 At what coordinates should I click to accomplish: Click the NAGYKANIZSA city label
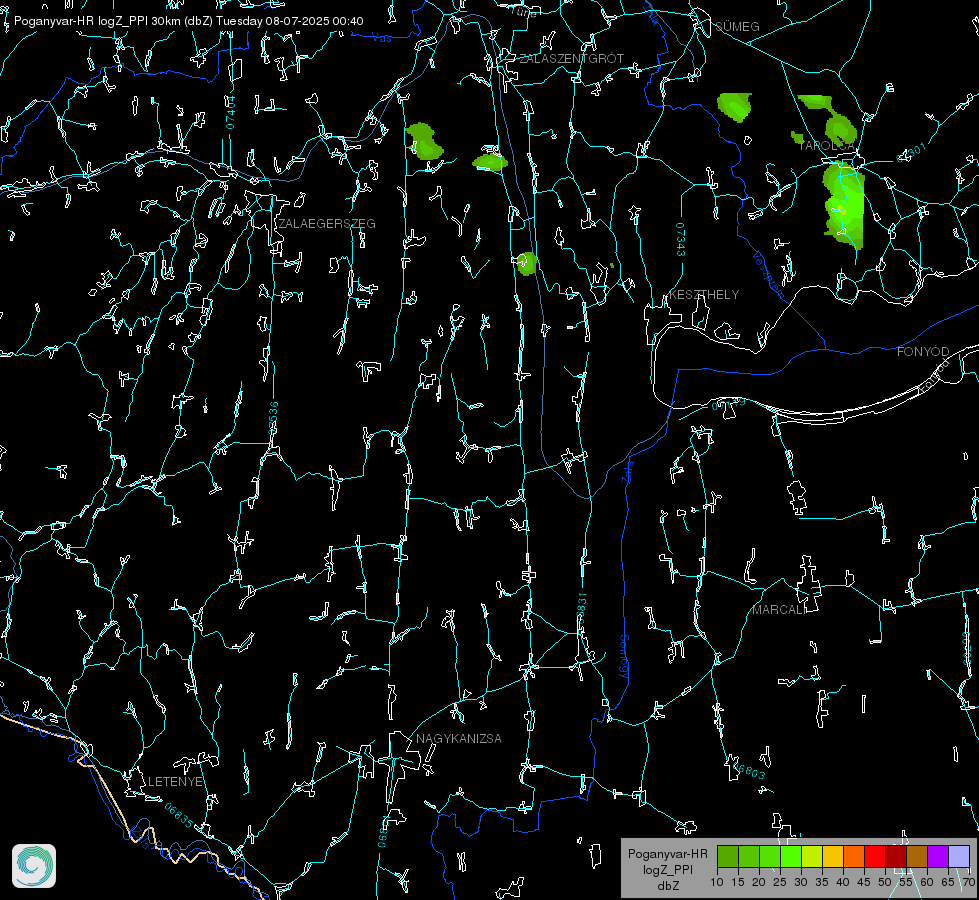coord(459,739)
